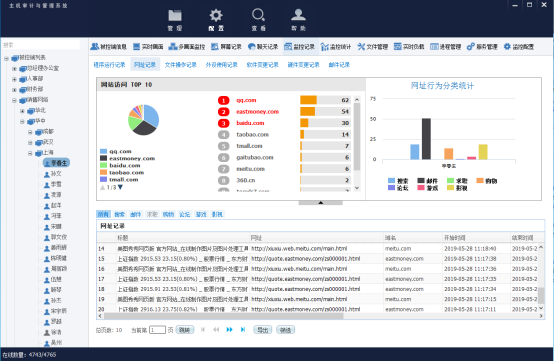554x361 pixels.
Task: Open 实时画面 live screen toolbar item
Action: [148, 47]
